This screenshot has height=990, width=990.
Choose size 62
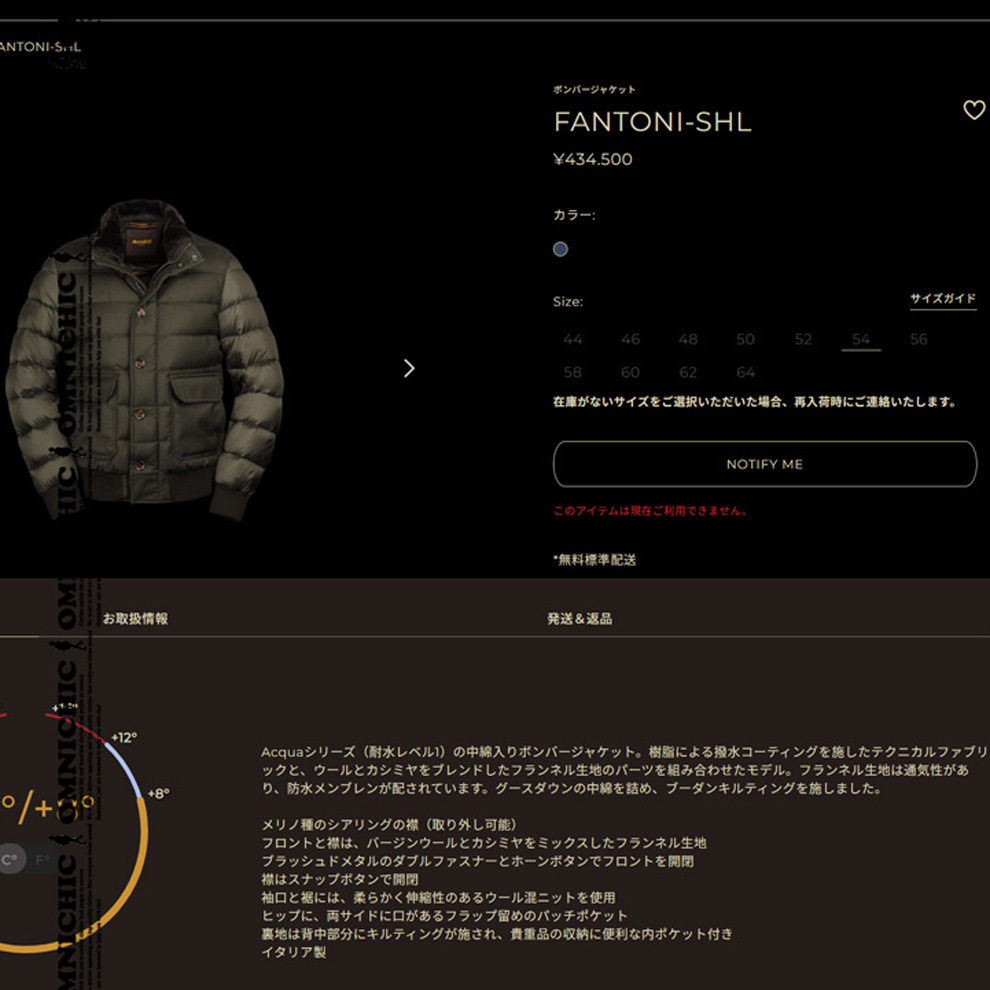coord(688,373)
